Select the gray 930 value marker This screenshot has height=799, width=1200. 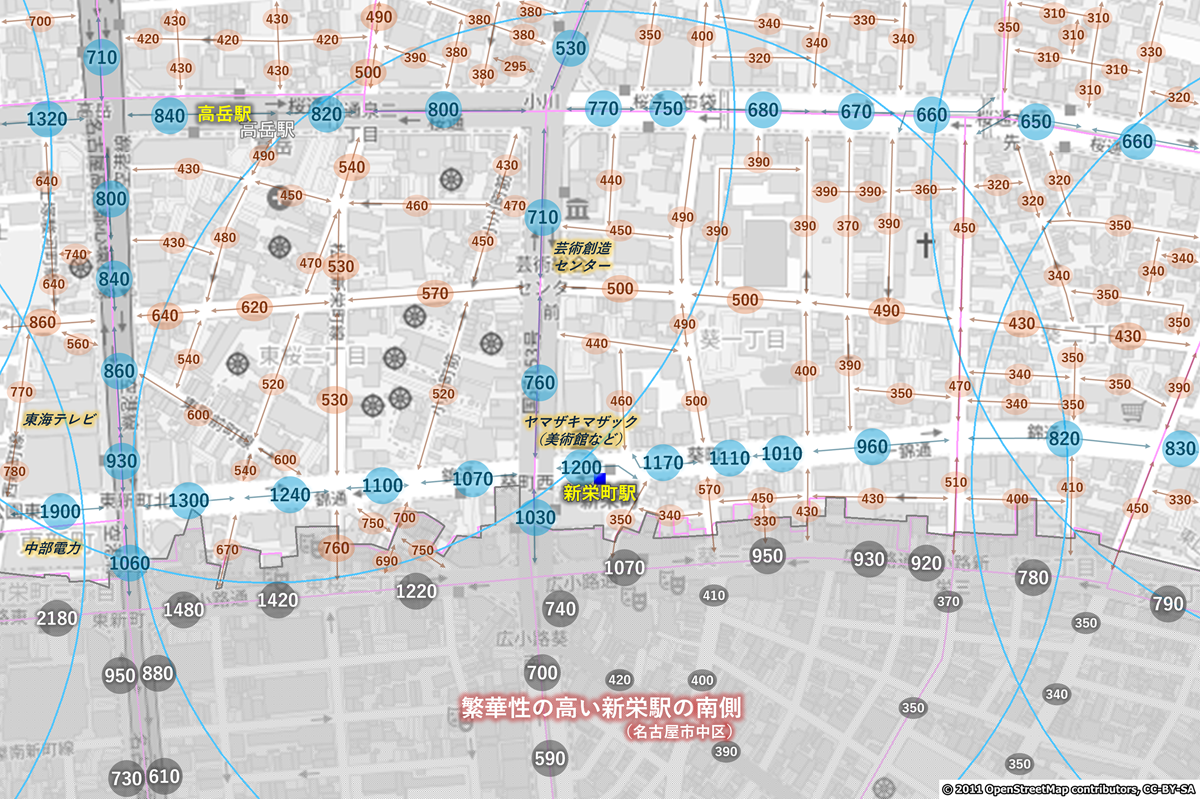tap(869, 559)
